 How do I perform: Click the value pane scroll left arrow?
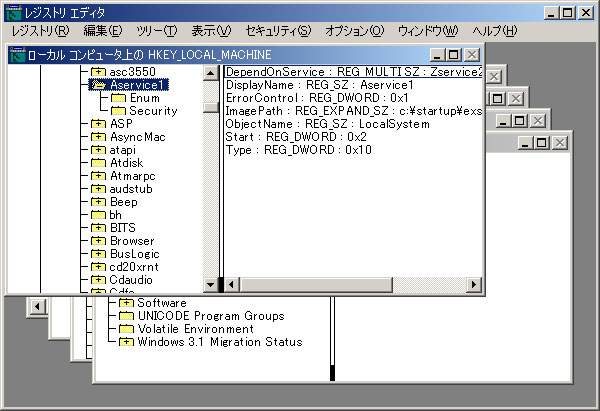pos(231,285)
